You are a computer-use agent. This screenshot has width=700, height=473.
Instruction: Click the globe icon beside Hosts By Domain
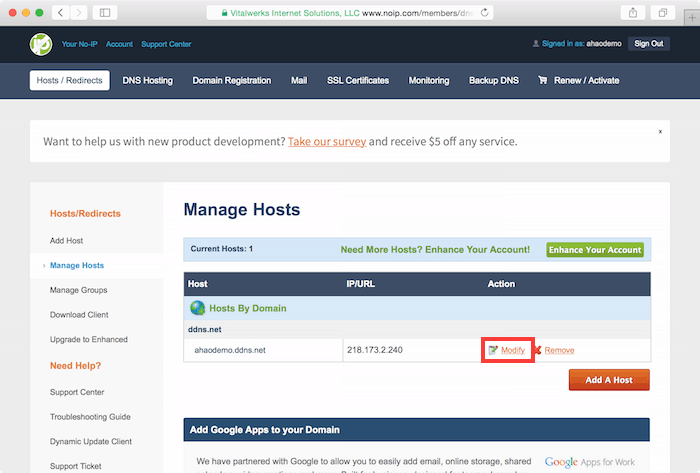click(197, 308)
